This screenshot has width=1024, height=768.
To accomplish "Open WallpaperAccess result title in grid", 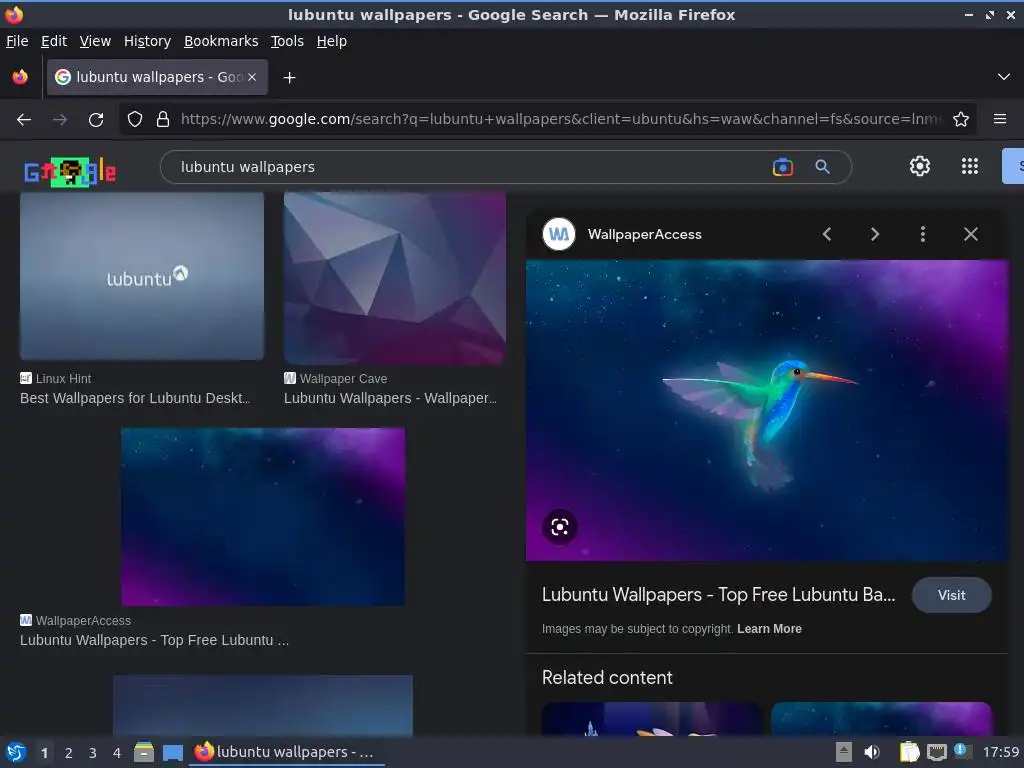I will 154,640.
